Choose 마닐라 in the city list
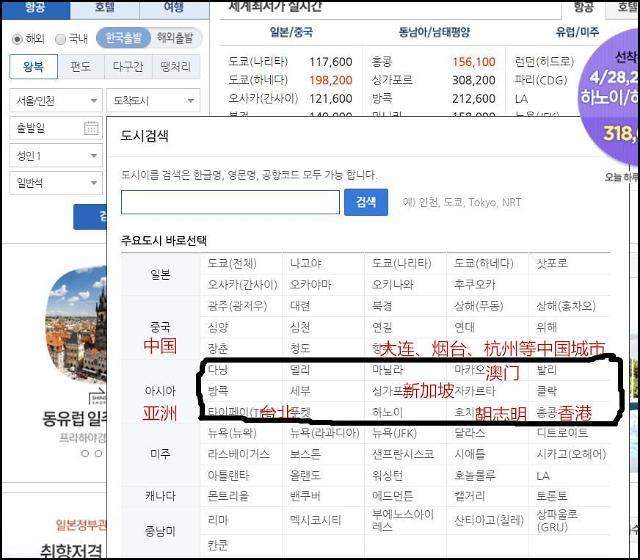The image size is (640, 560). 387,369
